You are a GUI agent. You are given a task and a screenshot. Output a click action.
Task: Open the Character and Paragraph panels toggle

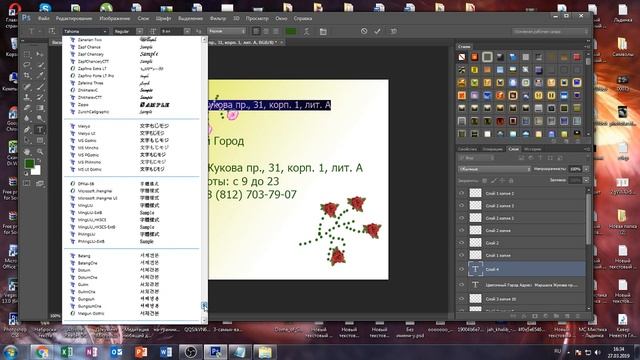[x=323, y=31]
